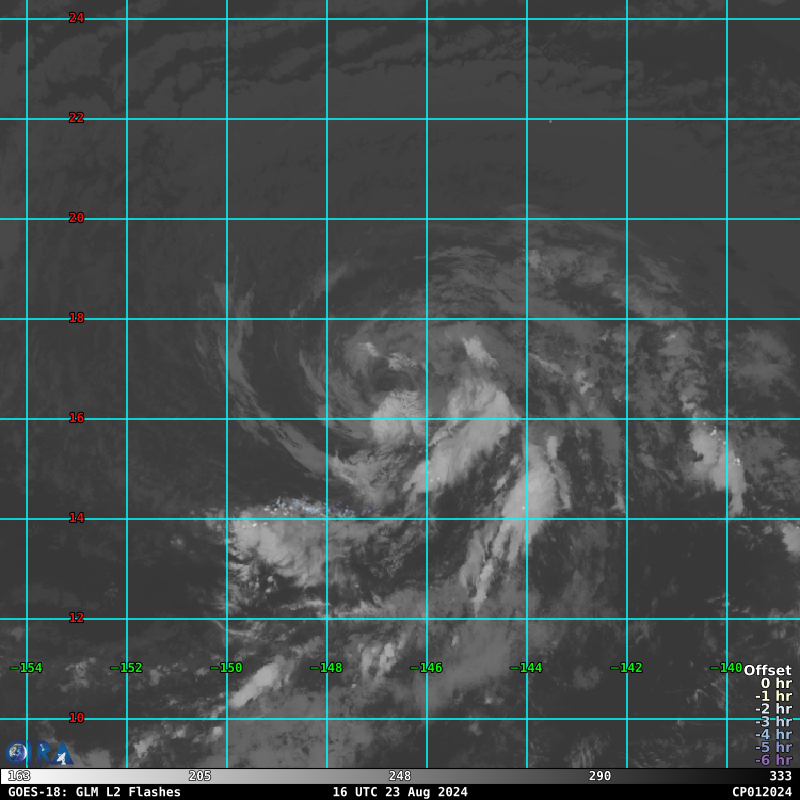800x800 pixels.
Task: Click the 24 latitude label
Action: pos(76,18)
